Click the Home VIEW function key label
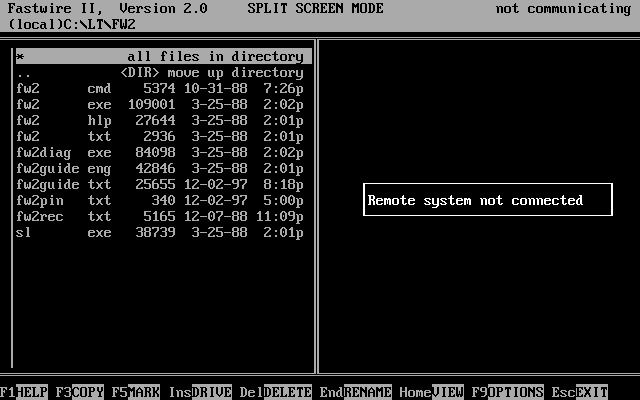The width and height of the screenshot is (640, 400). (431, 392)
